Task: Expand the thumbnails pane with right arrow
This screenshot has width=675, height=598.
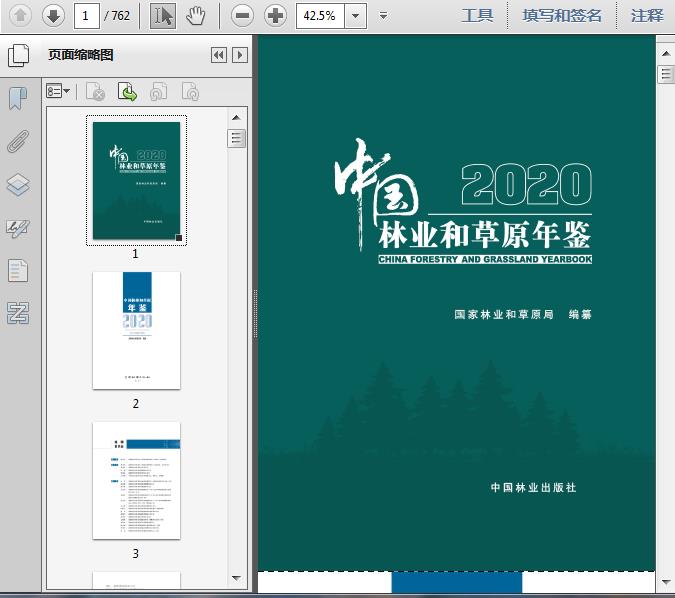Action: tap(240, 55)
